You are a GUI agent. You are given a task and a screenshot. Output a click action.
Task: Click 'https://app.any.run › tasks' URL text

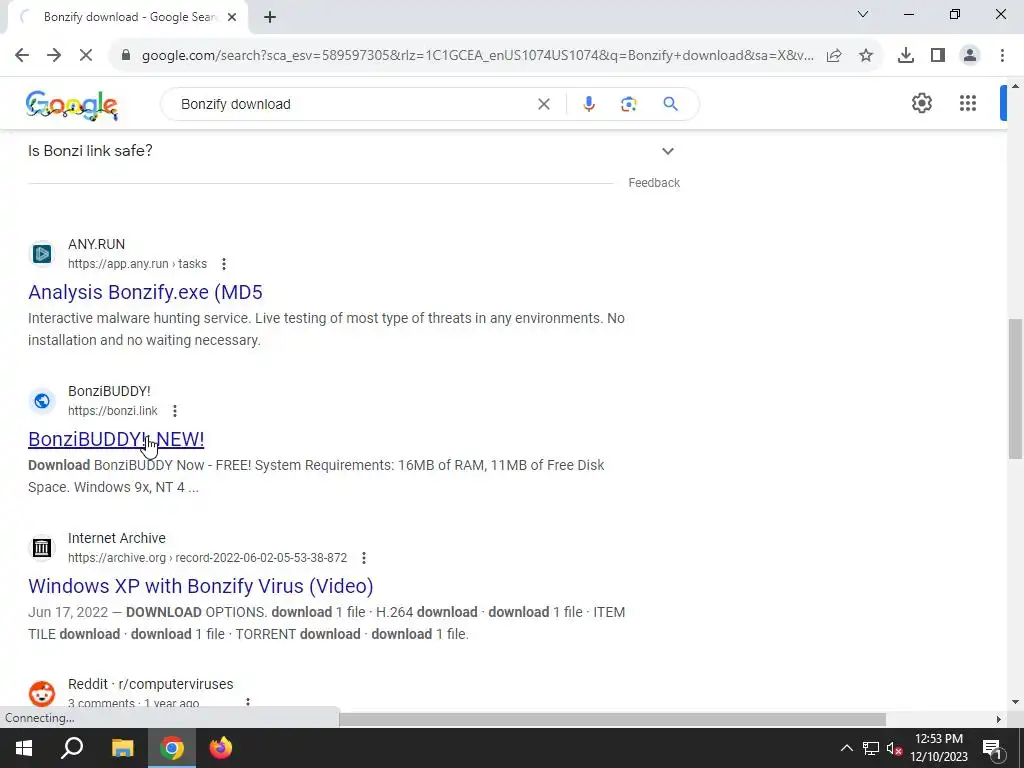(137, 264)
